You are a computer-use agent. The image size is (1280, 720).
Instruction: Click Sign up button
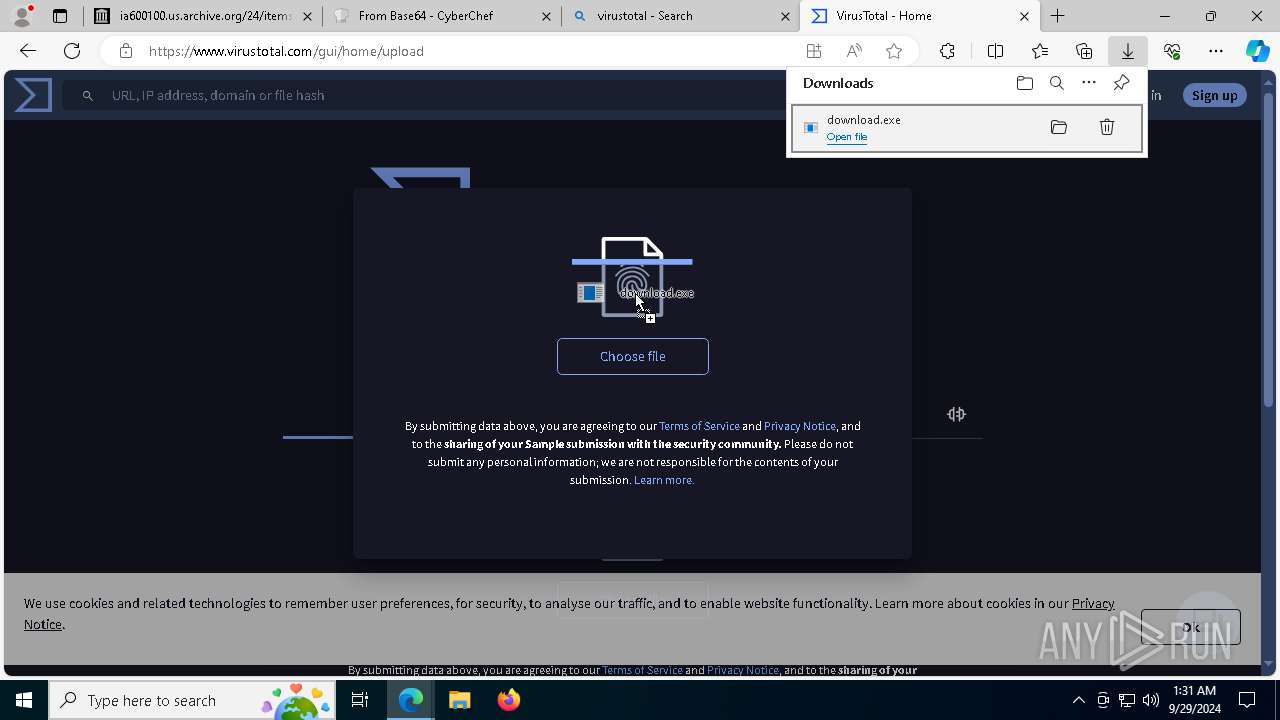1214,95
